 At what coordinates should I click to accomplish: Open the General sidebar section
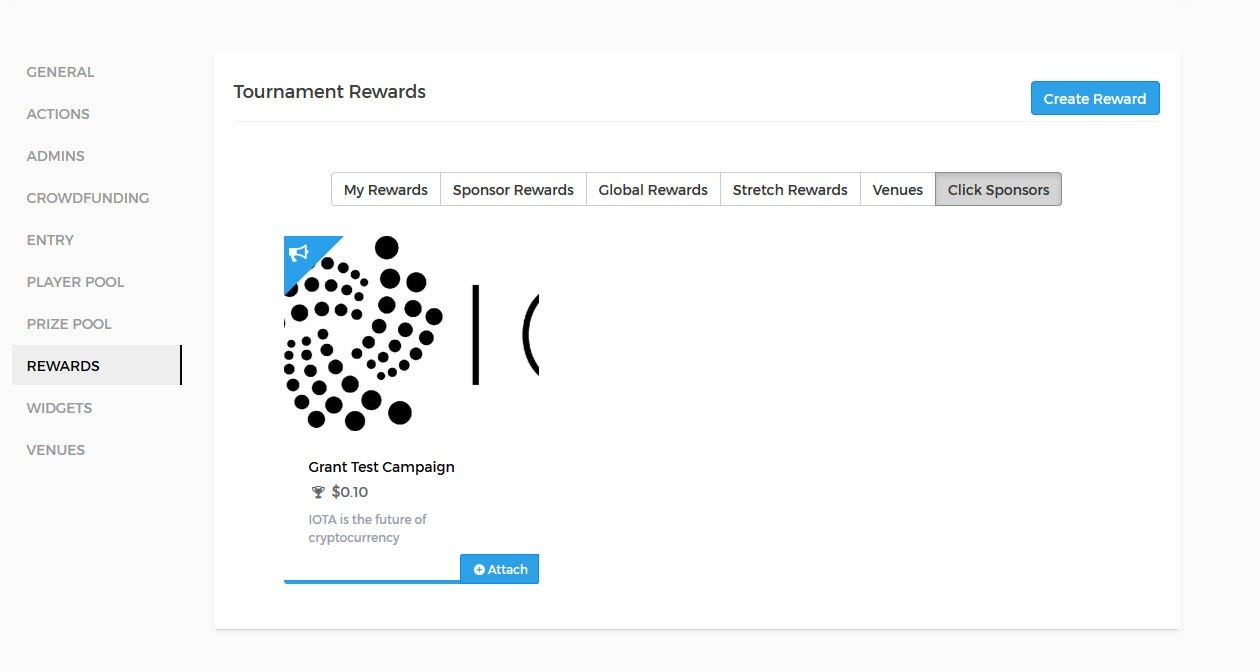click(60, 72)
